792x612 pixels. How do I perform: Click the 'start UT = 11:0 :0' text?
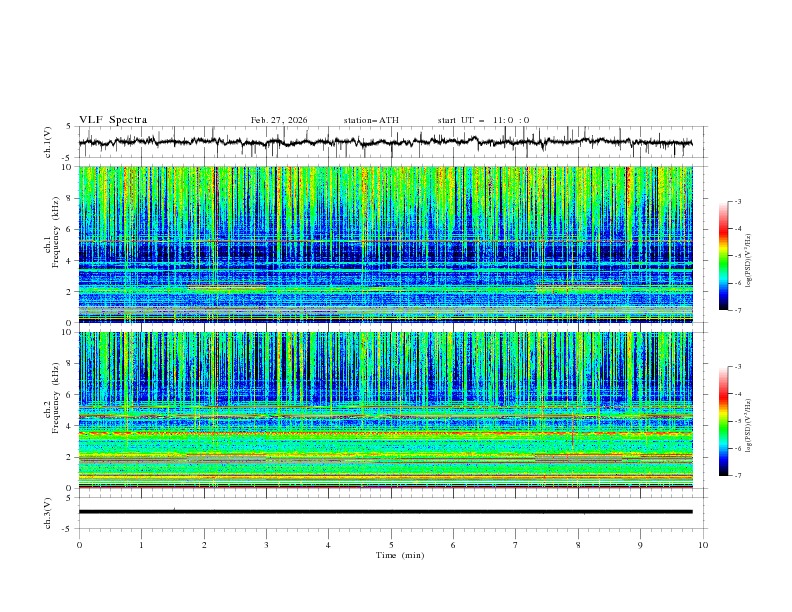click(483, 120)
